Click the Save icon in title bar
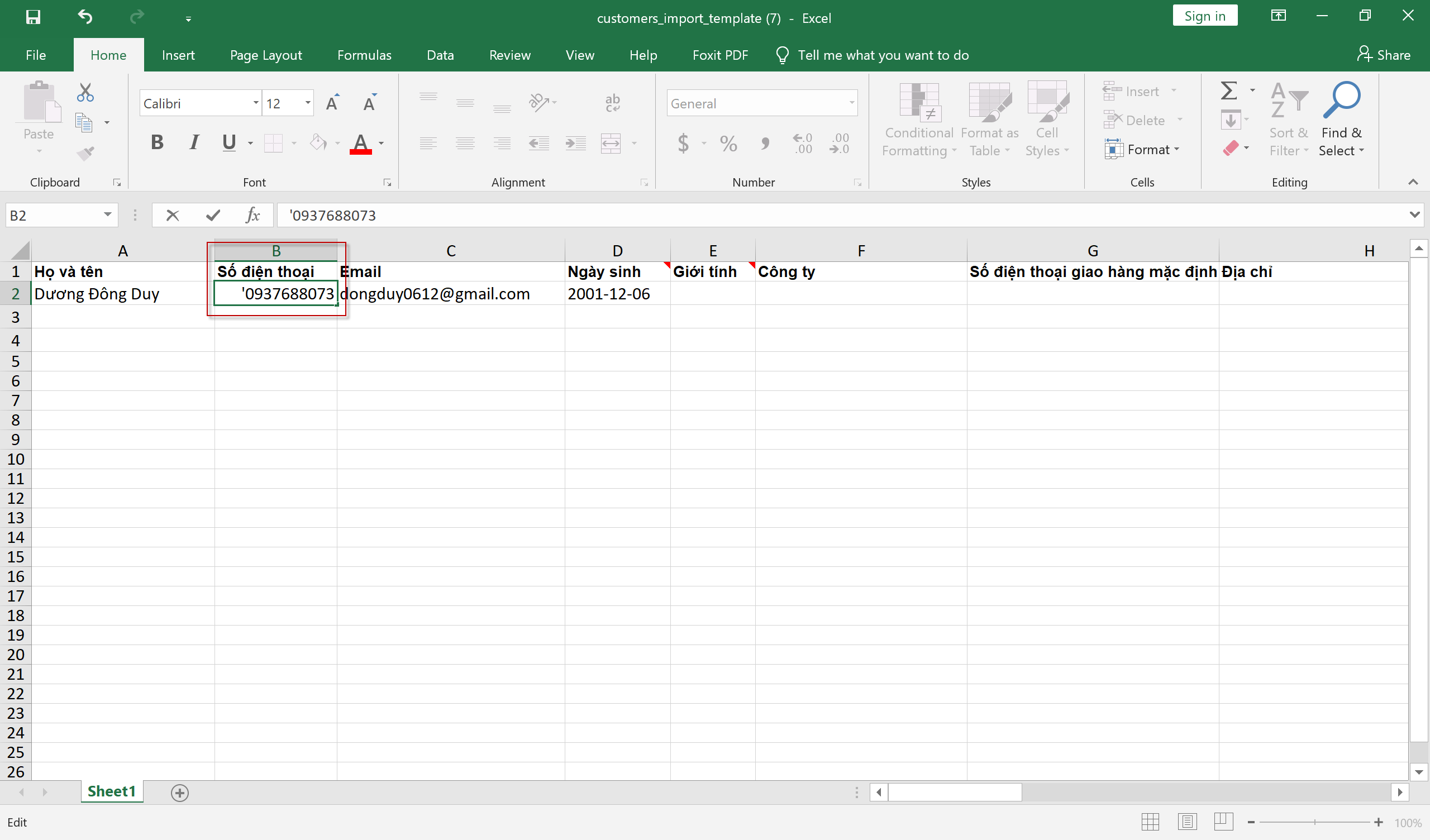Image resolution: width=1430 pixels, height=840 pixels. (x=33, y=17)
